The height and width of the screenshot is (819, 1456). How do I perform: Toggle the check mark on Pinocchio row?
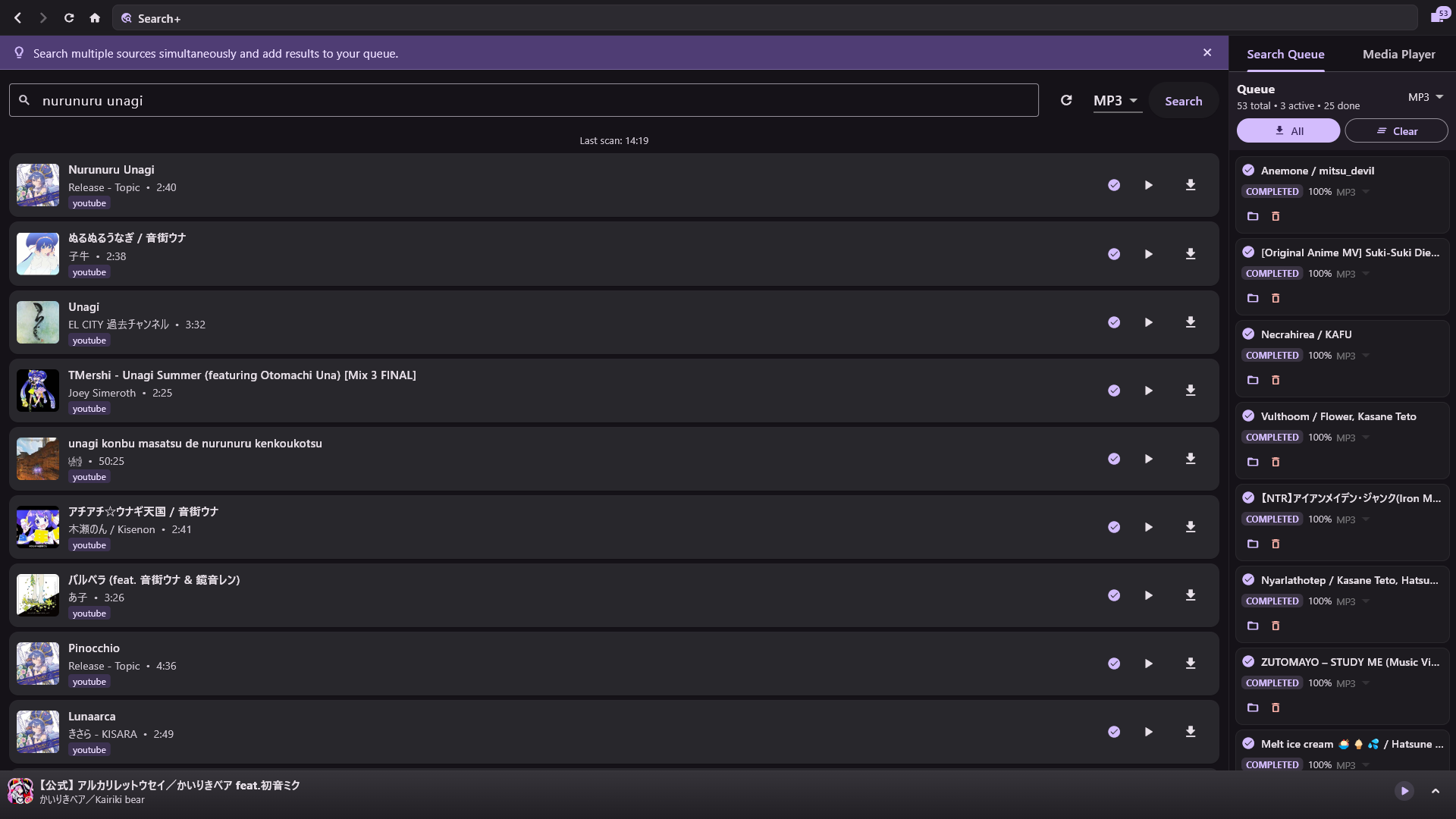coord(1114,664)
